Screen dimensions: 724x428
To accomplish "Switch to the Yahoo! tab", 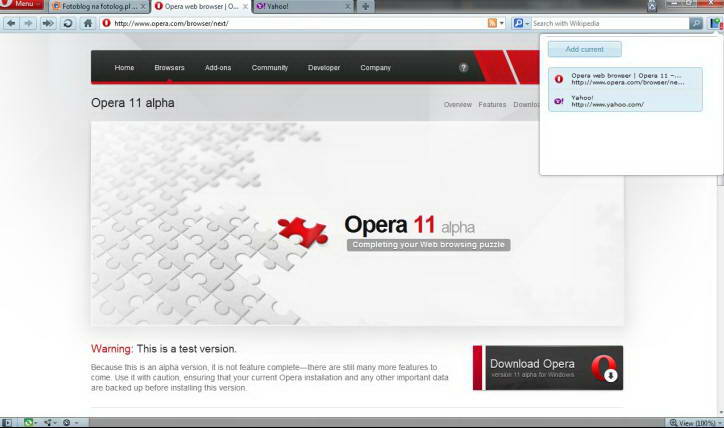I will 301,6.
